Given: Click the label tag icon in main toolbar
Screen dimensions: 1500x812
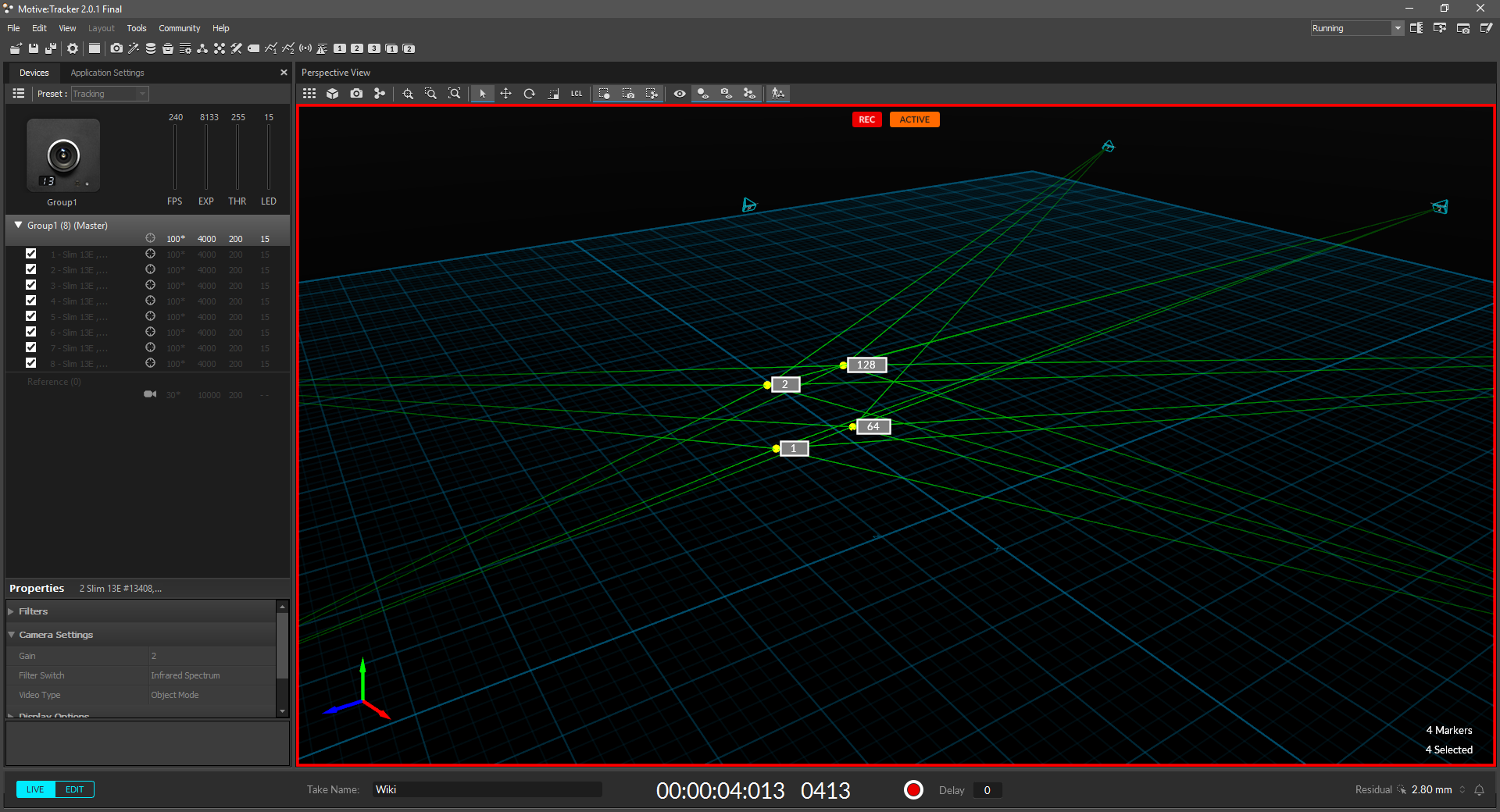Looking at the screenshot, I should click(x=254, y=48).
